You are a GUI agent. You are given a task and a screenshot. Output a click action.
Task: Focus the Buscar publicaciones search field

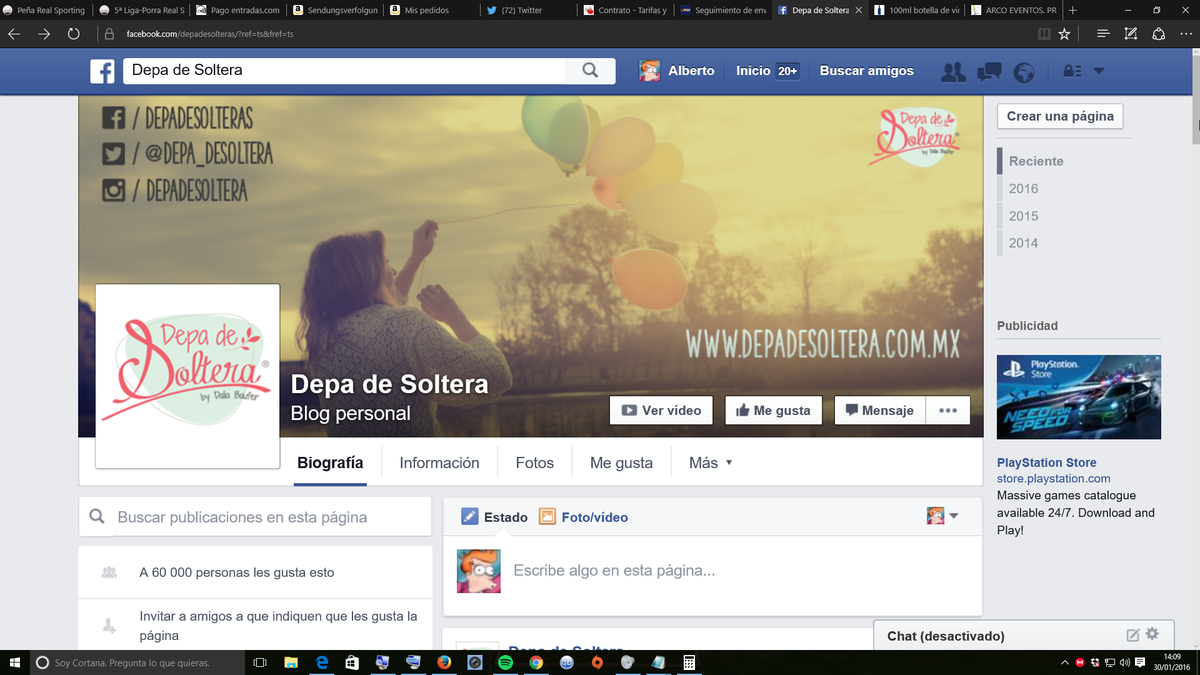click(255, 517)
